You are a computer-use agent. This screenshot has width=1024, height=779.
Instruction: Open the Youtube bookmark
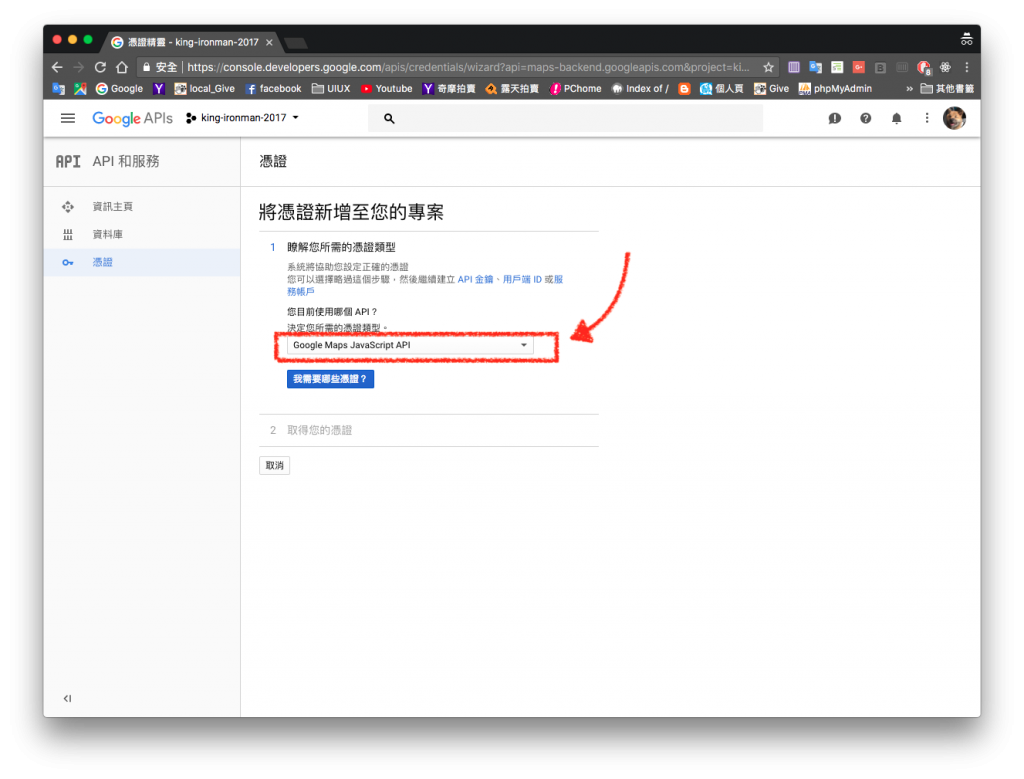click(387, 89)
